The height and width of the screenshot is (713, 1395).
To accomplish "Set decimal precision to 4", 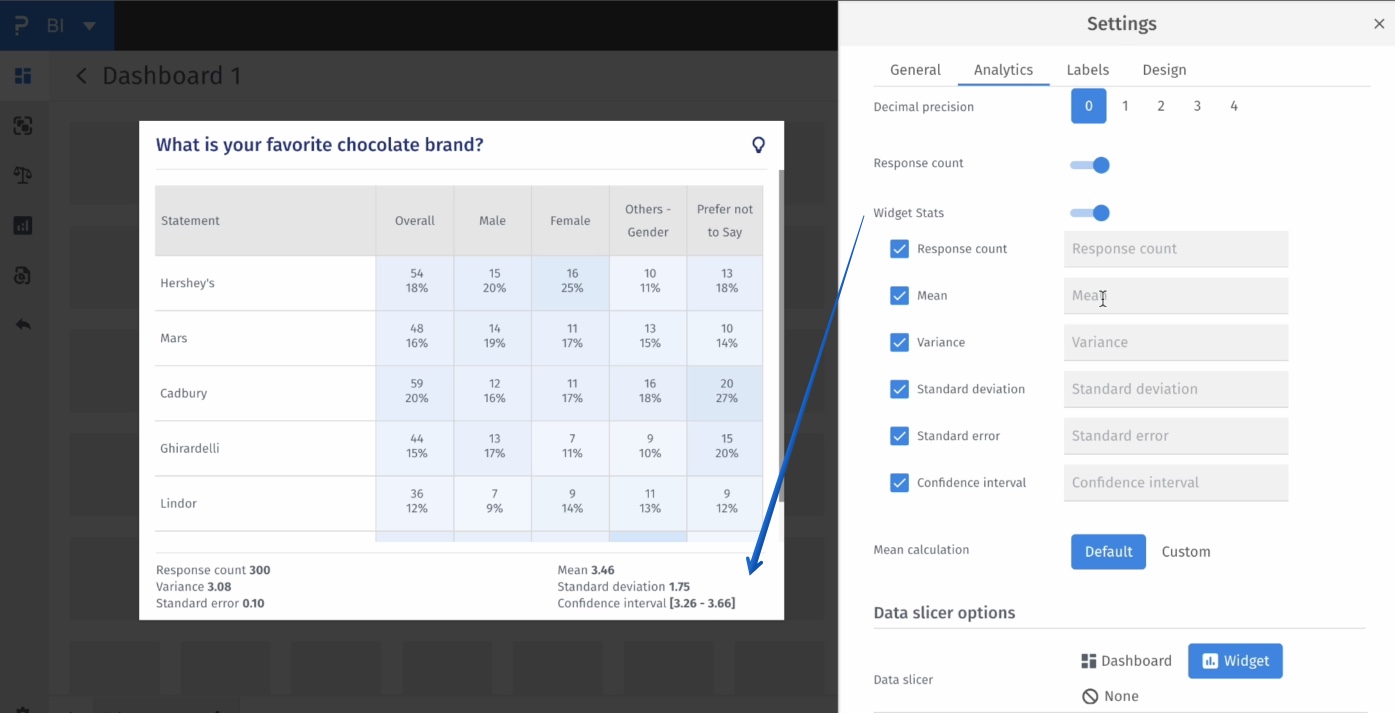I will (x=1233, y=106).
